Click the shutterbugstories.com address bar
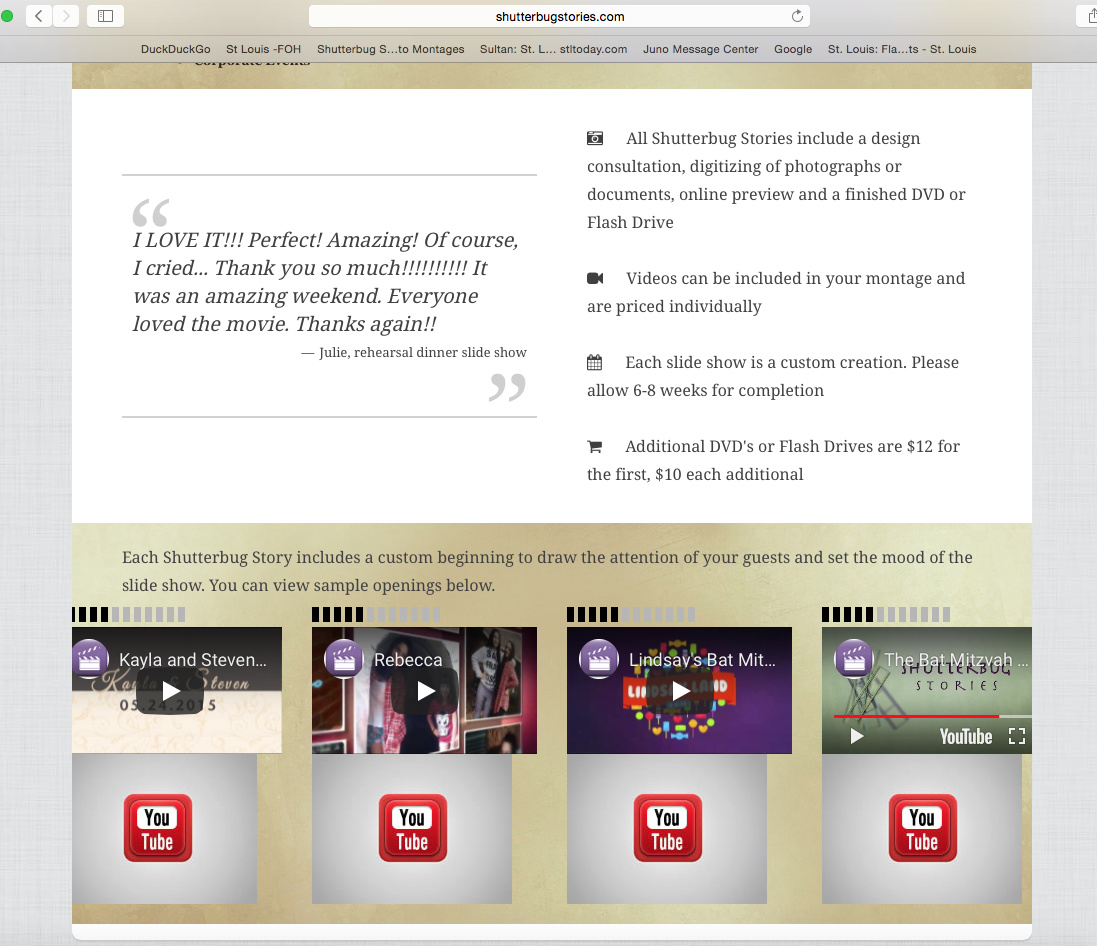This screenshot has height=946, width=1097. tap(560, 16)
